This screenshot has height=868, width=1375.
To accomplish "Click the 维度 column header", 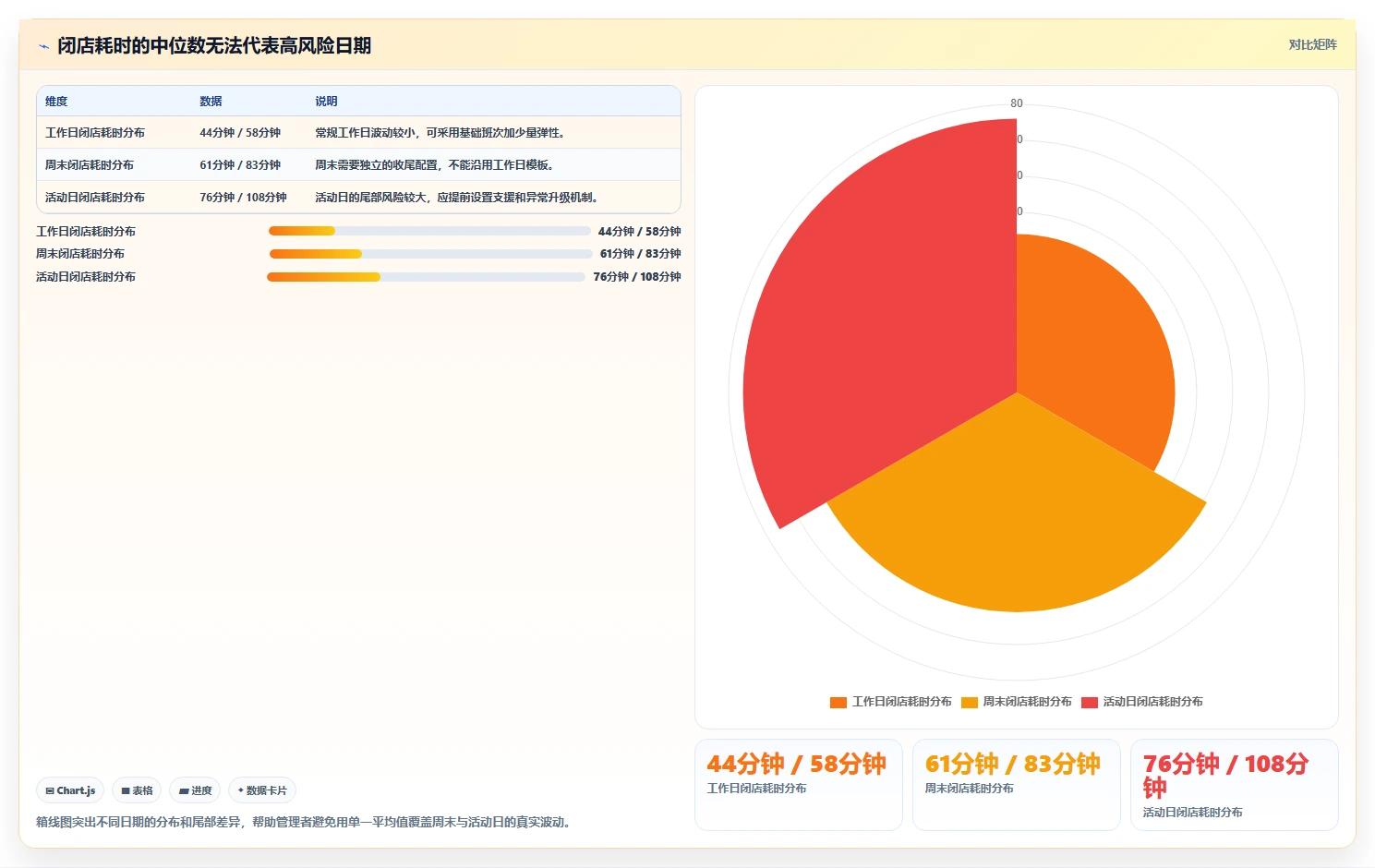I will 56,102.
